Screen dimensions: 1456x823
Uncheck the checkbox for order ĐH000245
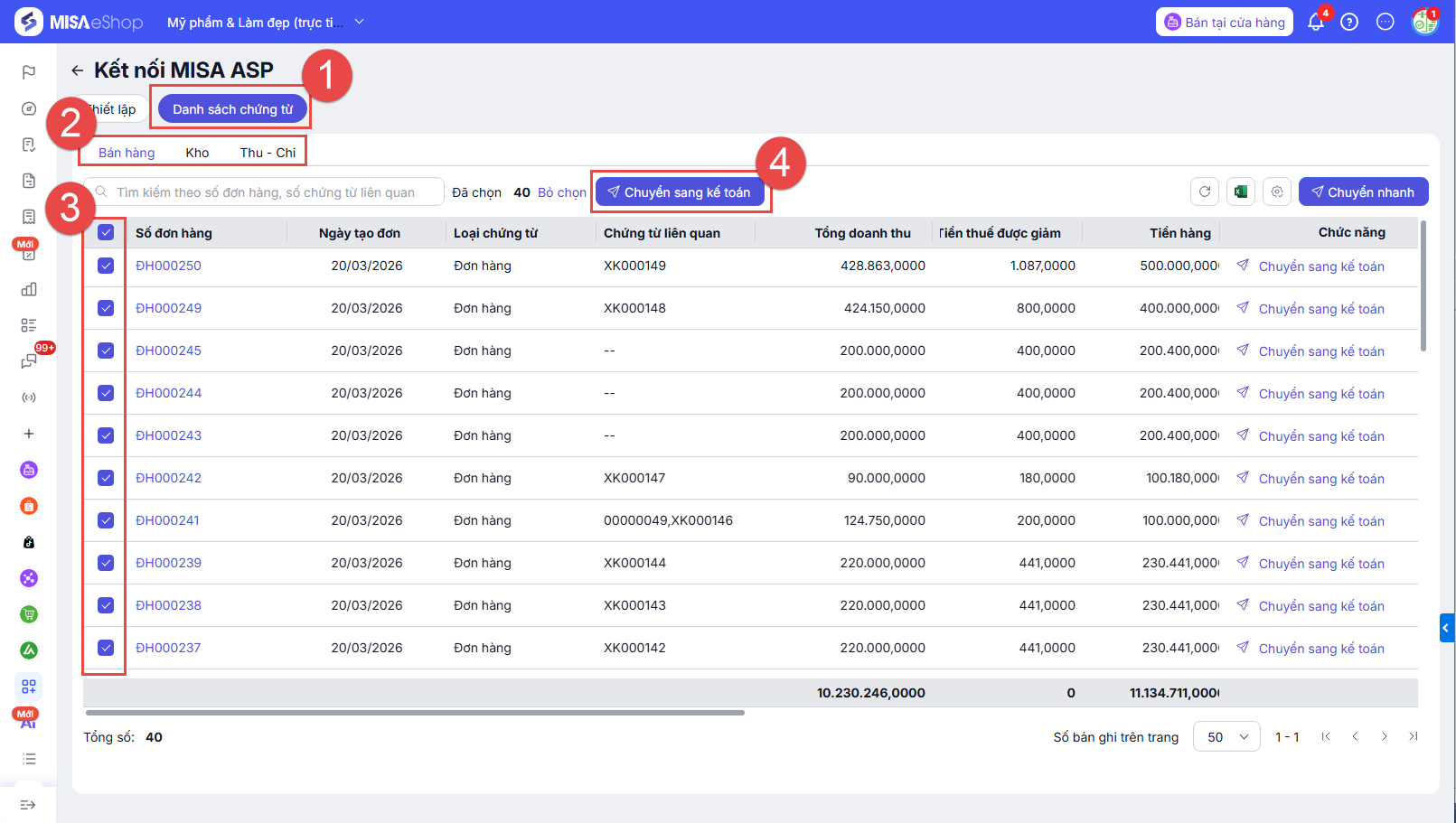tap(106, 351)
